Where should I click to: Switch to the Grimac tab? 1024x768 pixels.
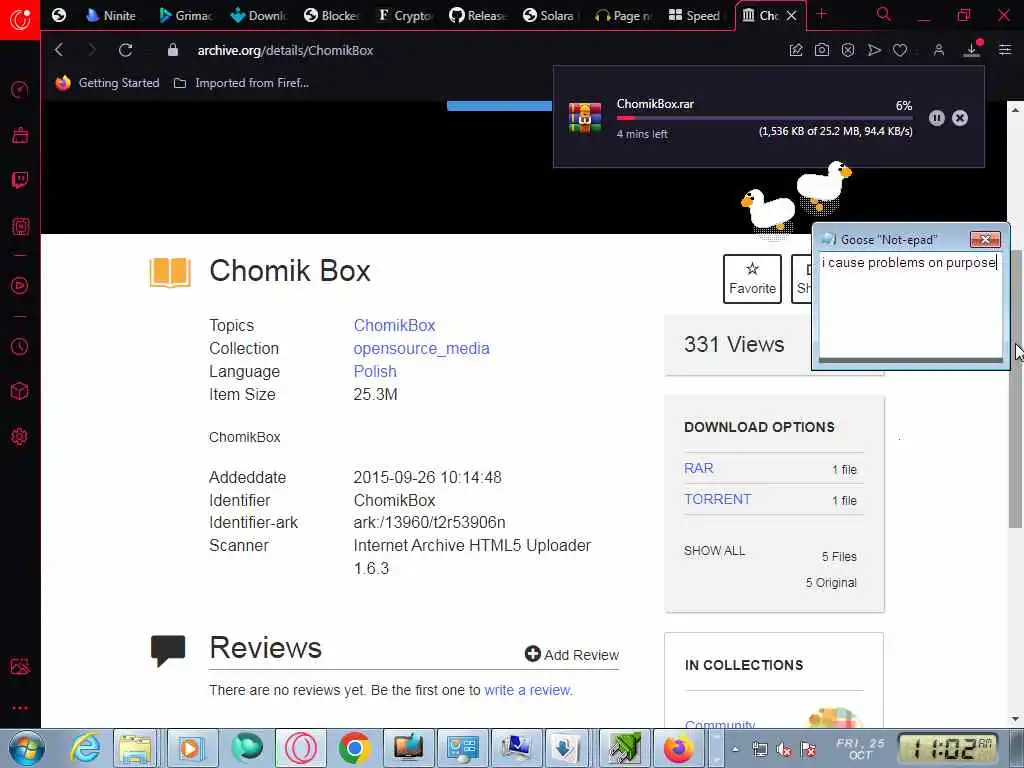click(x=186, y=15)
